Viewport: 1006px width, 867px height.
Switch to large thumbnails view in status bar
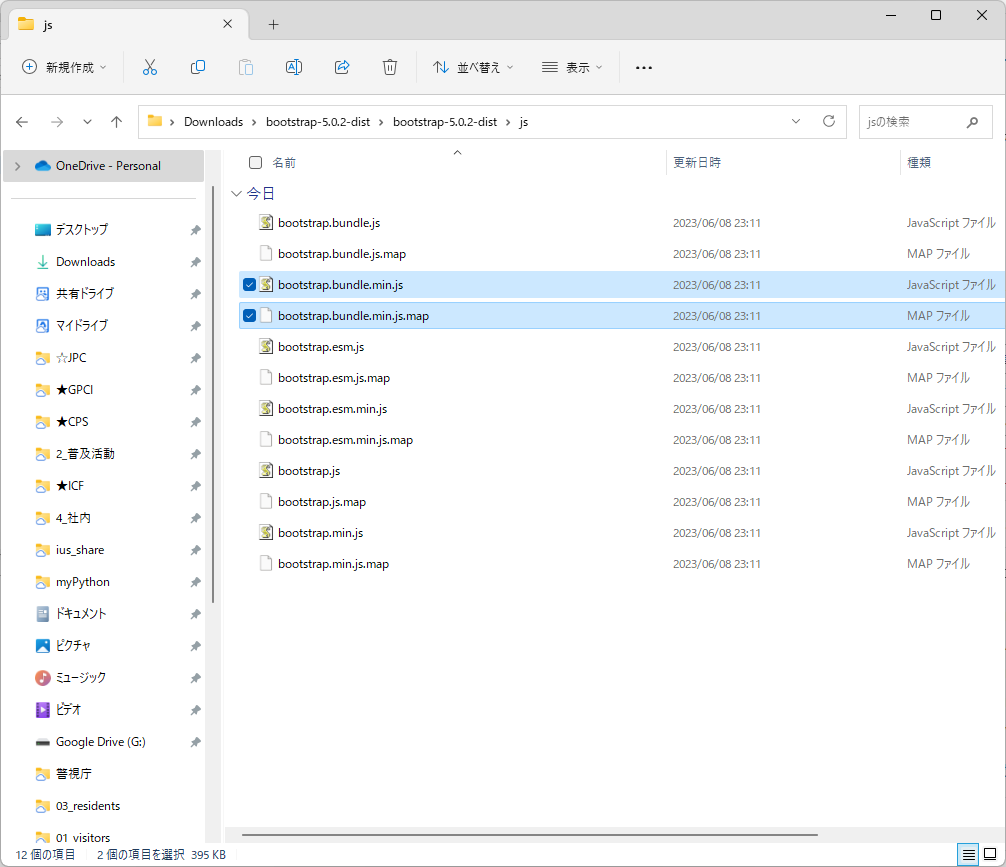click(x=990, y=854)
